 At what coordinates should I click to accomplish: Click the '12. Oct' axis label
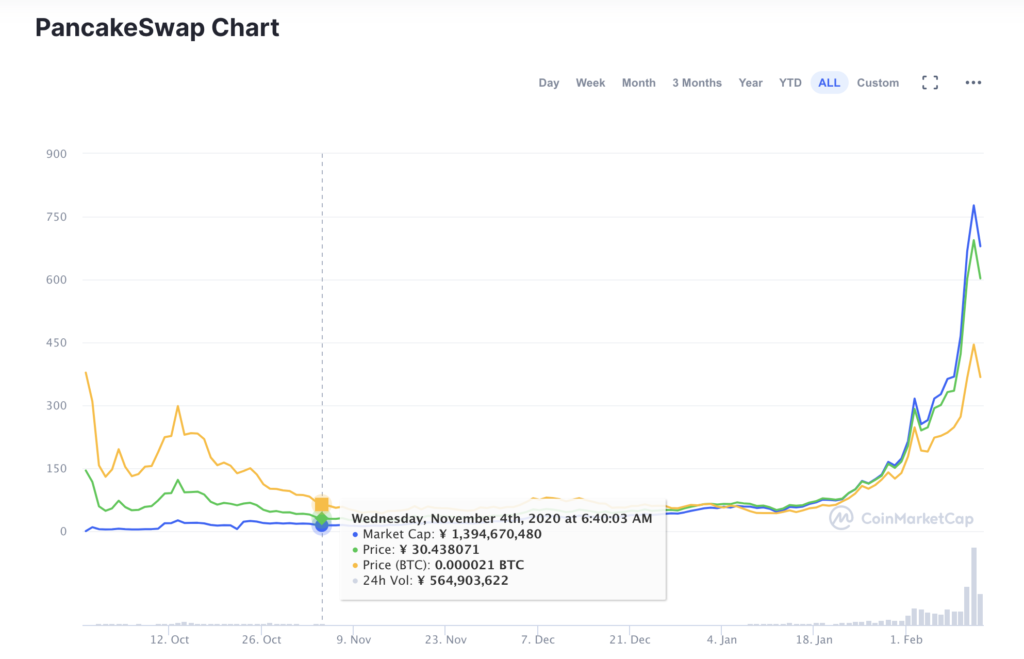point(170,639)
